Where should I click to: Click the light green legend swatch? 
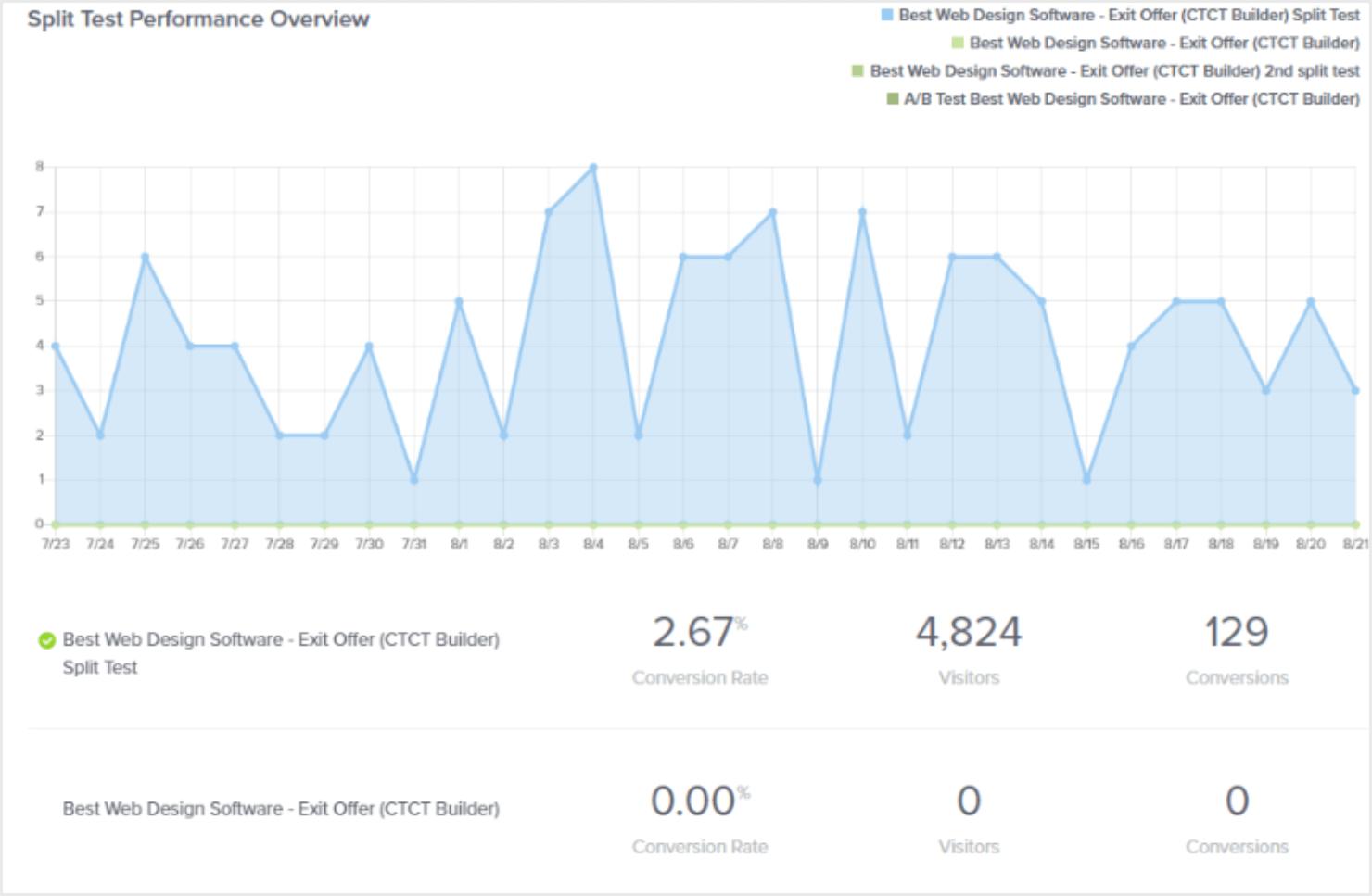coord(957,43)
